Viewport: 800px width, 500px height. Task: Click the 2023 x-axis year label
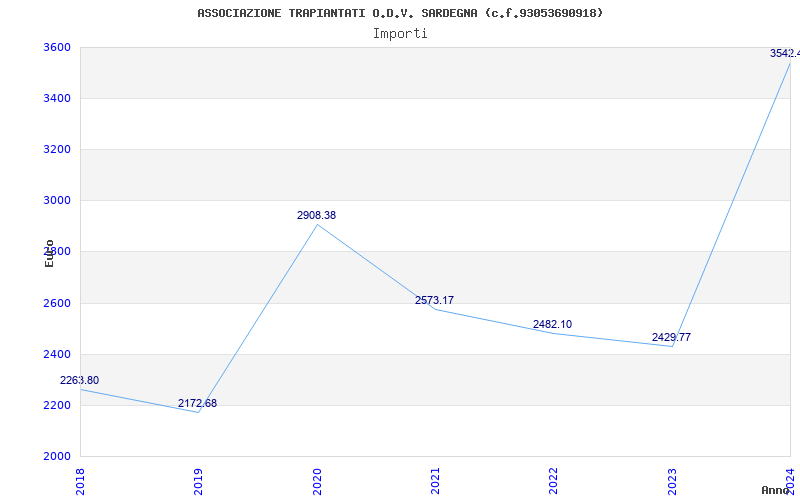pyautogui.click(x=672, y=481)
